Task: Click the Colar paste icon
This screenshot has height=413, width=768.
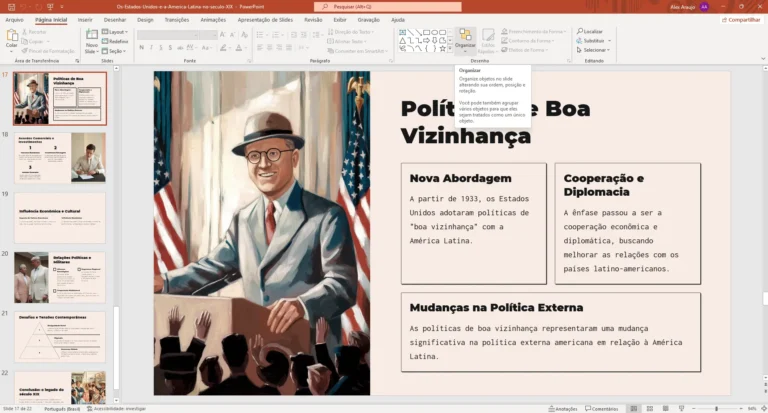Action: (12, 36)
